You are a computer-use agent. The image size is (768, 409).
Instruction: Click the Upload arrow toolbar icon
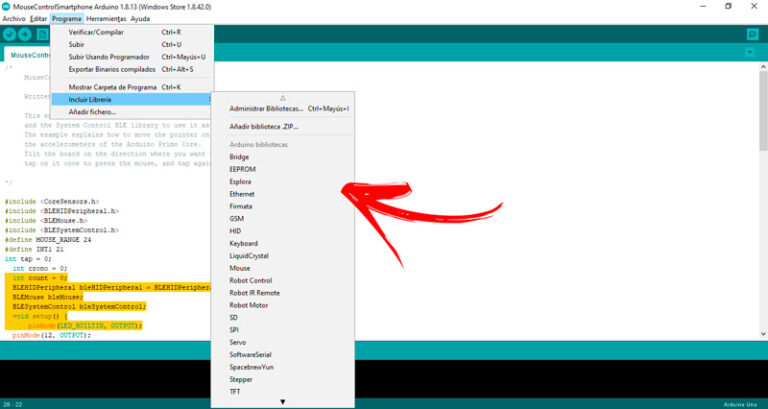pyautogui.click(x=25, y=34)
